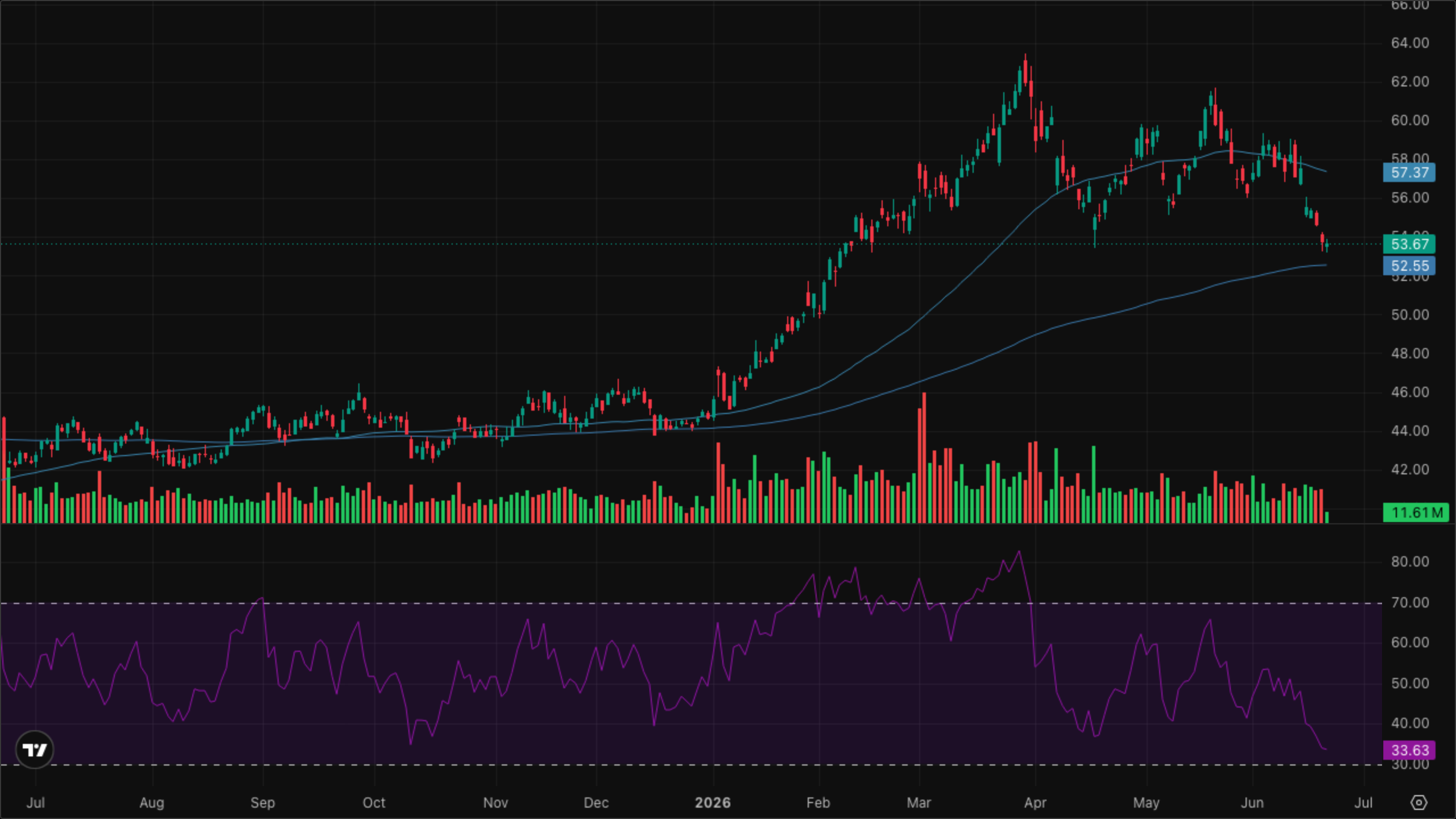Click the Sep label on time axis
1456x819 pixels.
click(262, 803)
